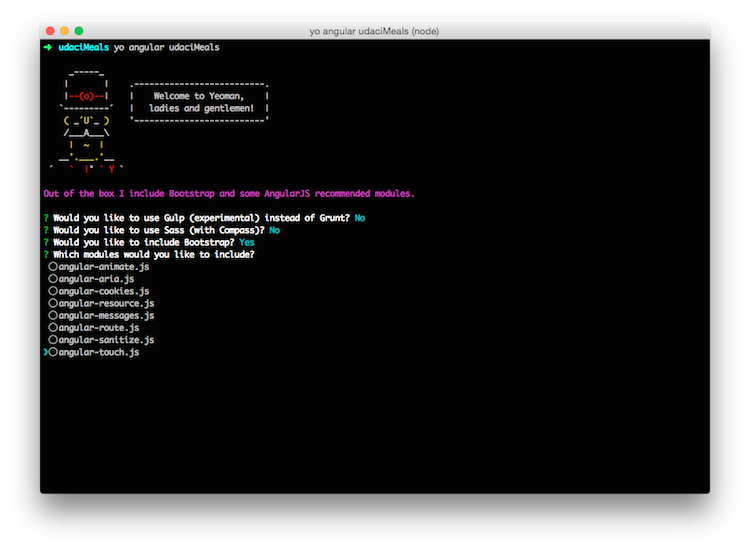This screenshot has height=551, width=750.
Task: Maximize the terminal using green button
Action: click(79, 32)
